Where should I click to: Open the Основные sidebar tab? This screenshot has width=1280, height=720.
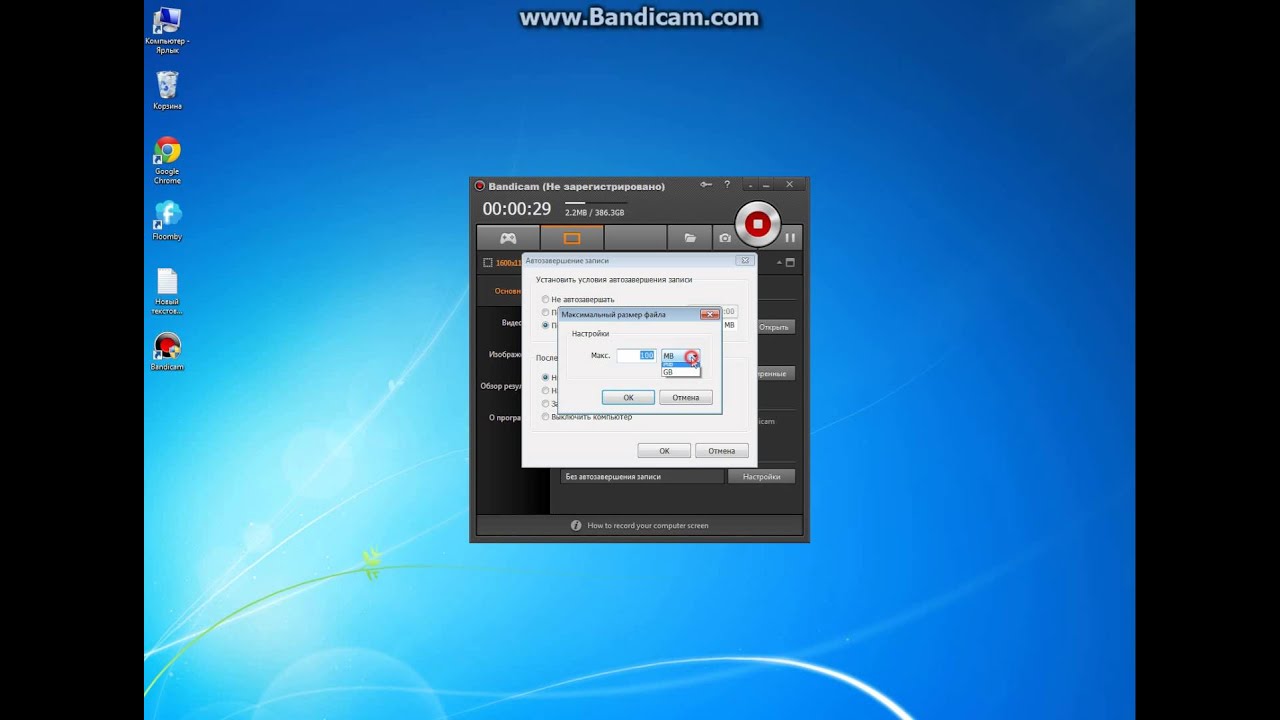click(x=507, y=291)
